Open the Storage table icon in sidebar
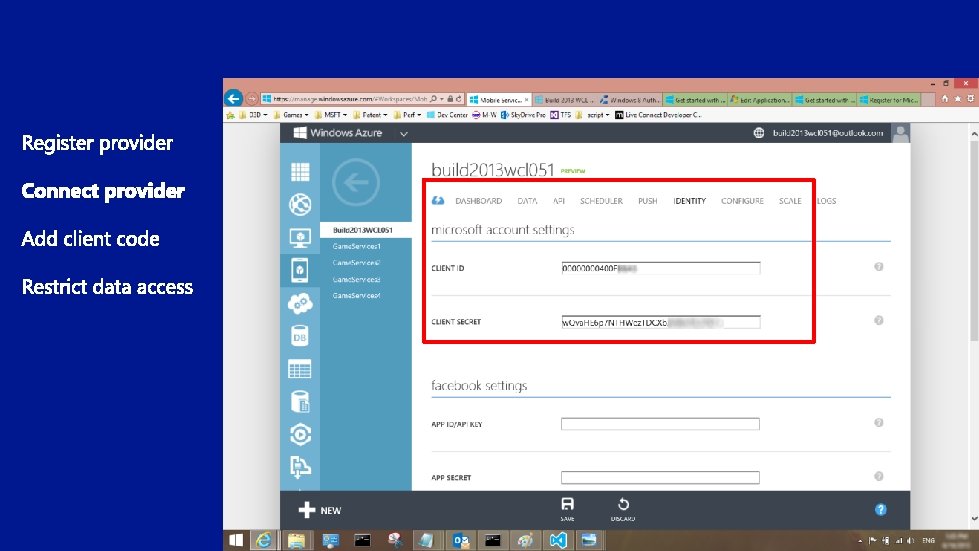 (300, 369)
